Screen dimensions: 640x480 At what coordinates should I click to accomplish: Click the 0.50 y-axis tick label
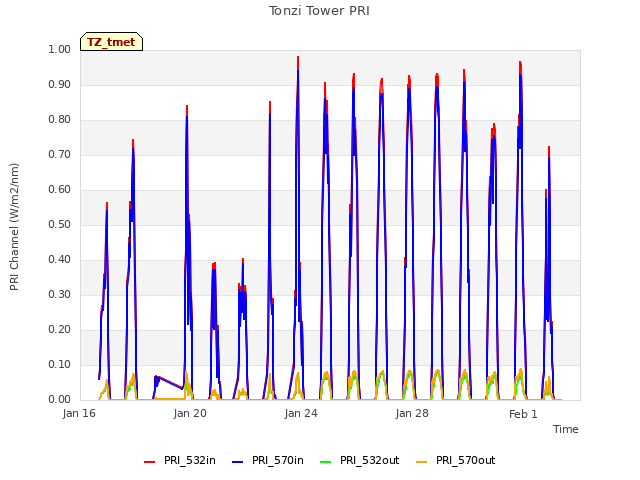(60, 224)
